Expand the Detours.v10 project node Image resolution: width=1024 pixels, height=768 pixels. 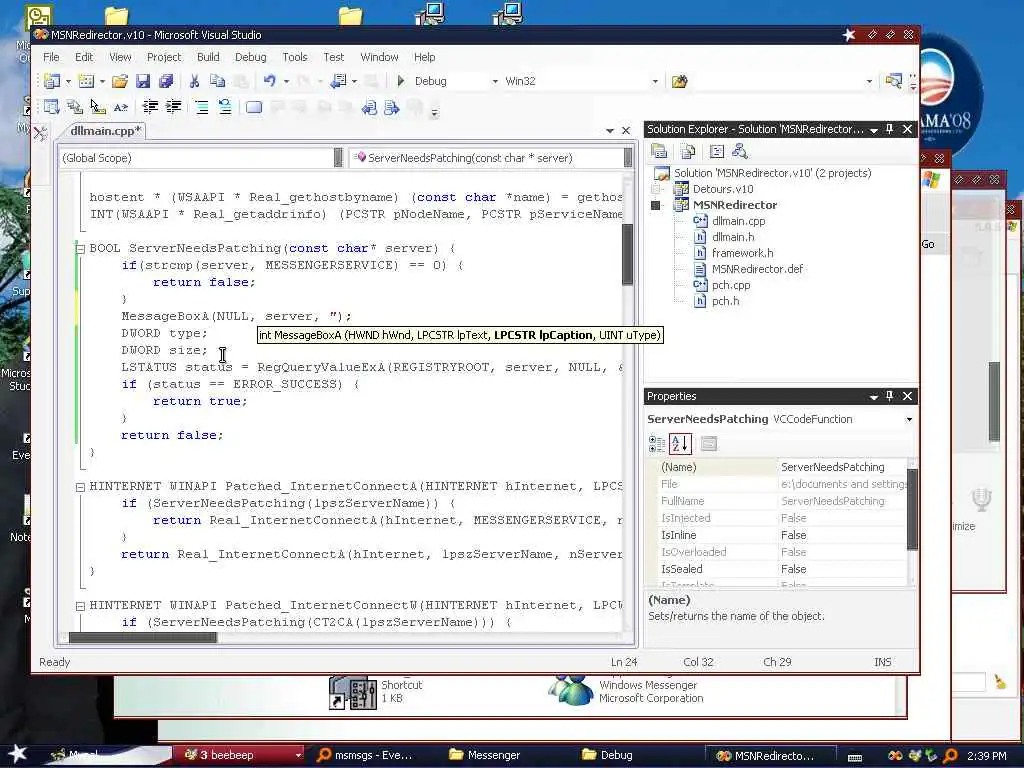(656, 189)
